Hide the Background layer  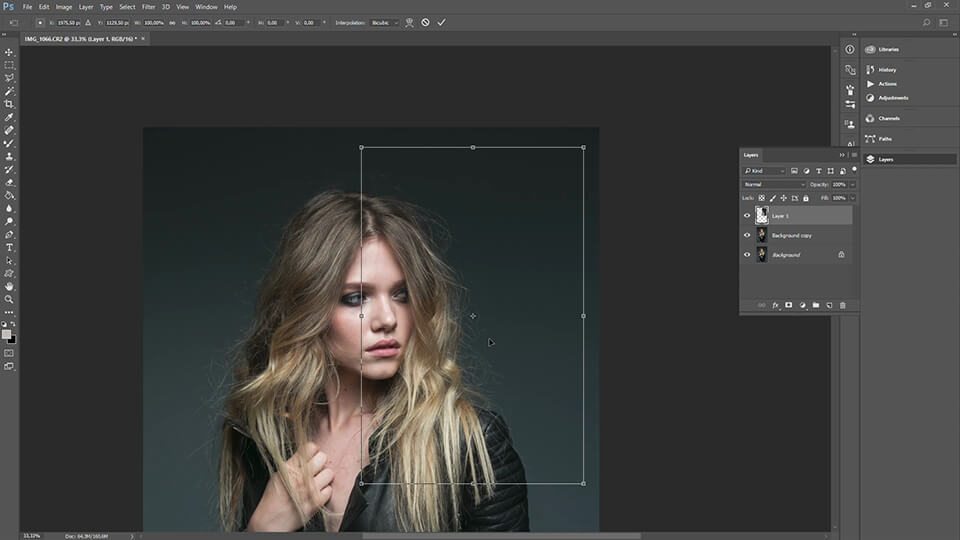tap(747, 255)
